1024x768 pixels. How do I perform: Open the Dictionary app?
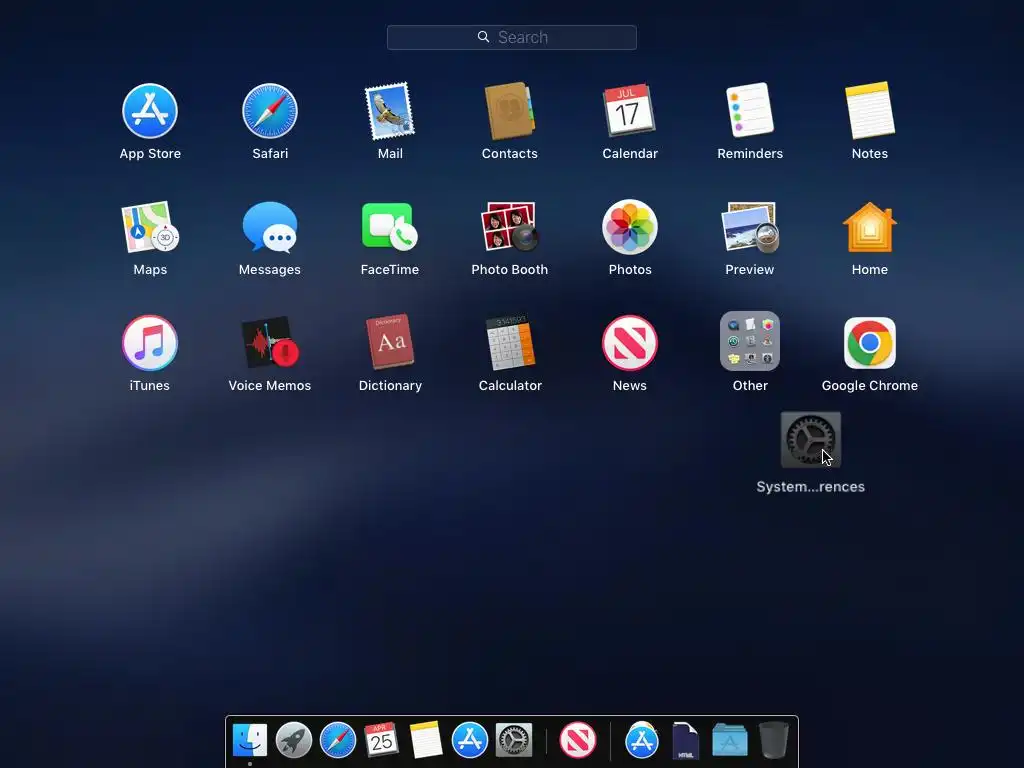pyautogui.click(x=390, y=342)
